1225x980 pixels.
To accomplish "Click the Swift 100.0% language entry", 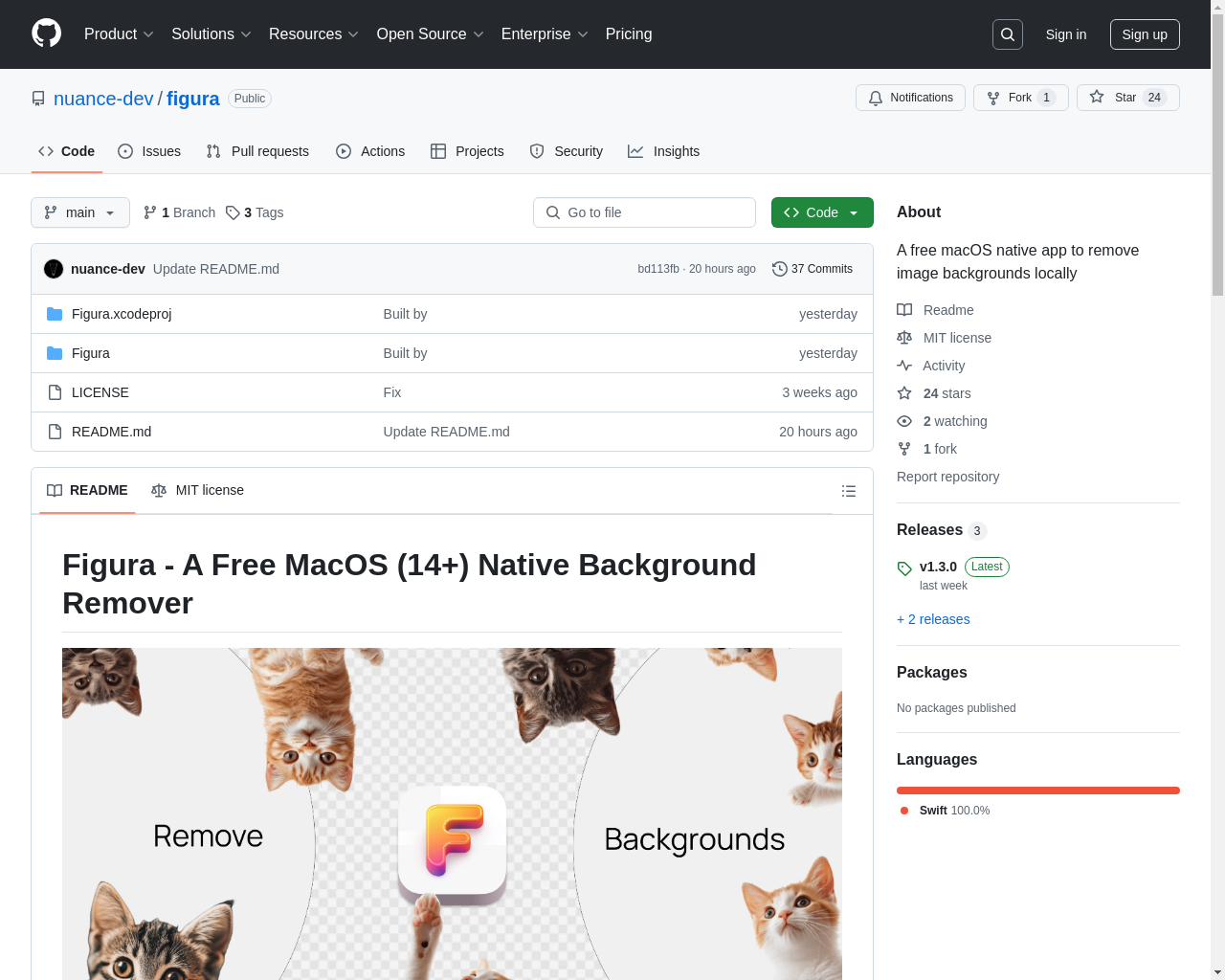I will click(946, 811).
